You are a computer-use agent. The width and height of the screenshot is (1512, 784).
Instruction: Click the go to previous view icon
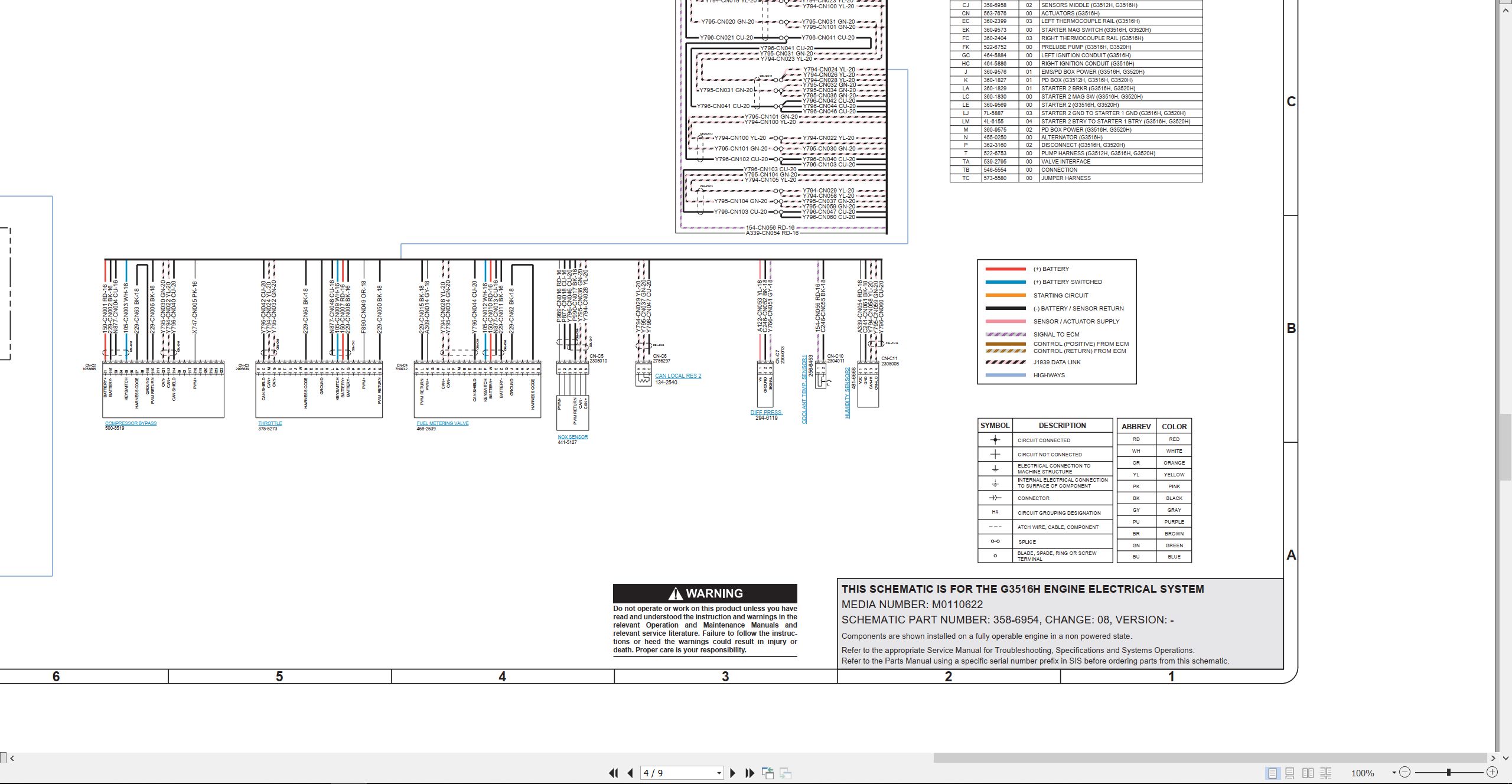pos(768,773)
